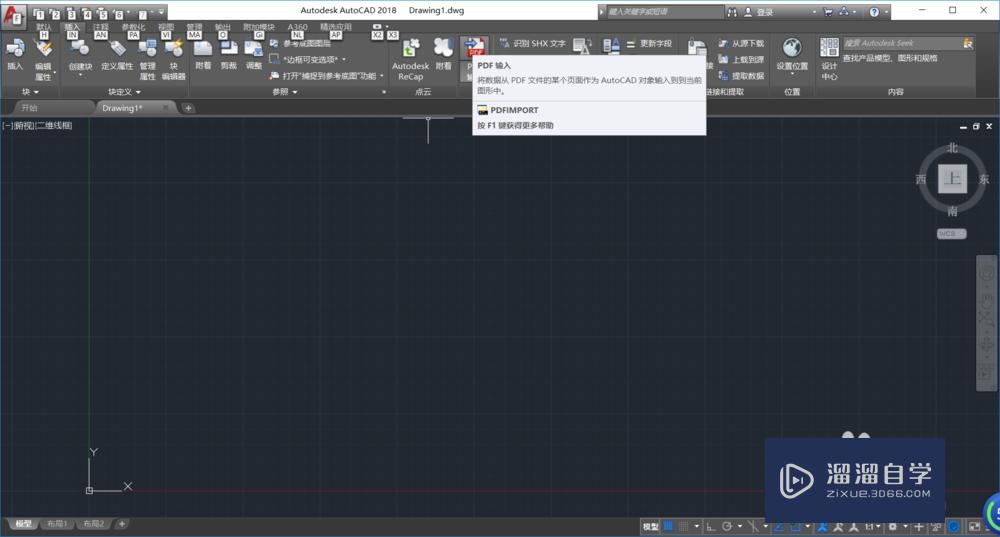The width and height of the screenshot is (1000, 537).
Task: Click the 上 face of the ViewCube
Action: [952, 179]
